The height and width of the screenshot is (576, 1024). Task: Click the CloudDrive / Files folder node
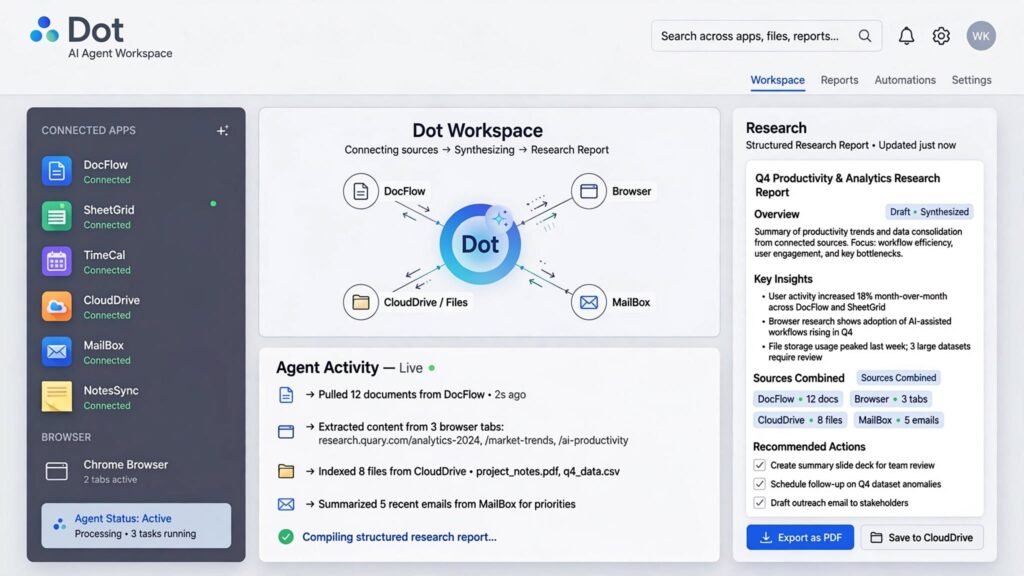pos(360,302)
